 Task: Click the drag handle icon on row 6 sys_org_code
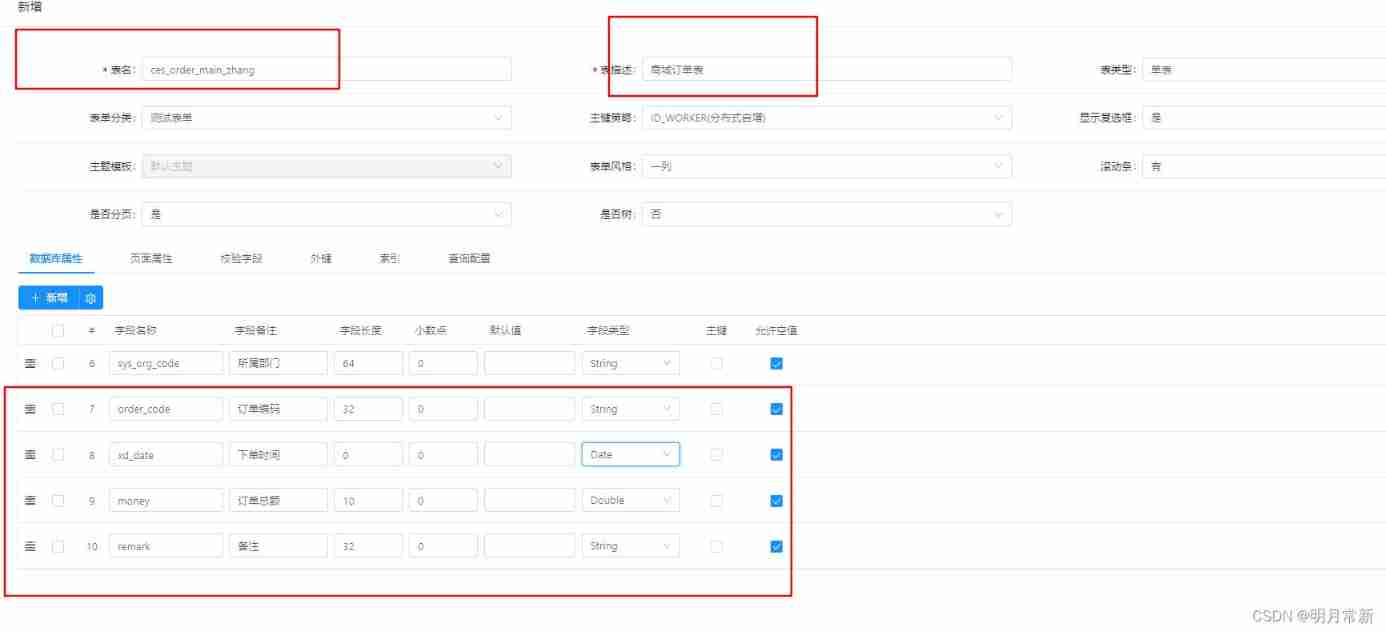[30, 362]
